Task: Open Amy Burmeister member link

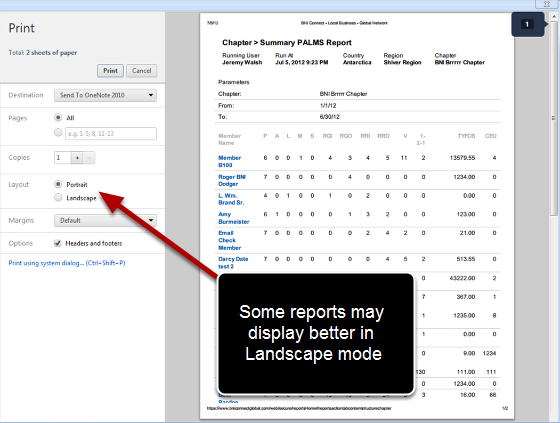Action: click(x=234, y=218)
